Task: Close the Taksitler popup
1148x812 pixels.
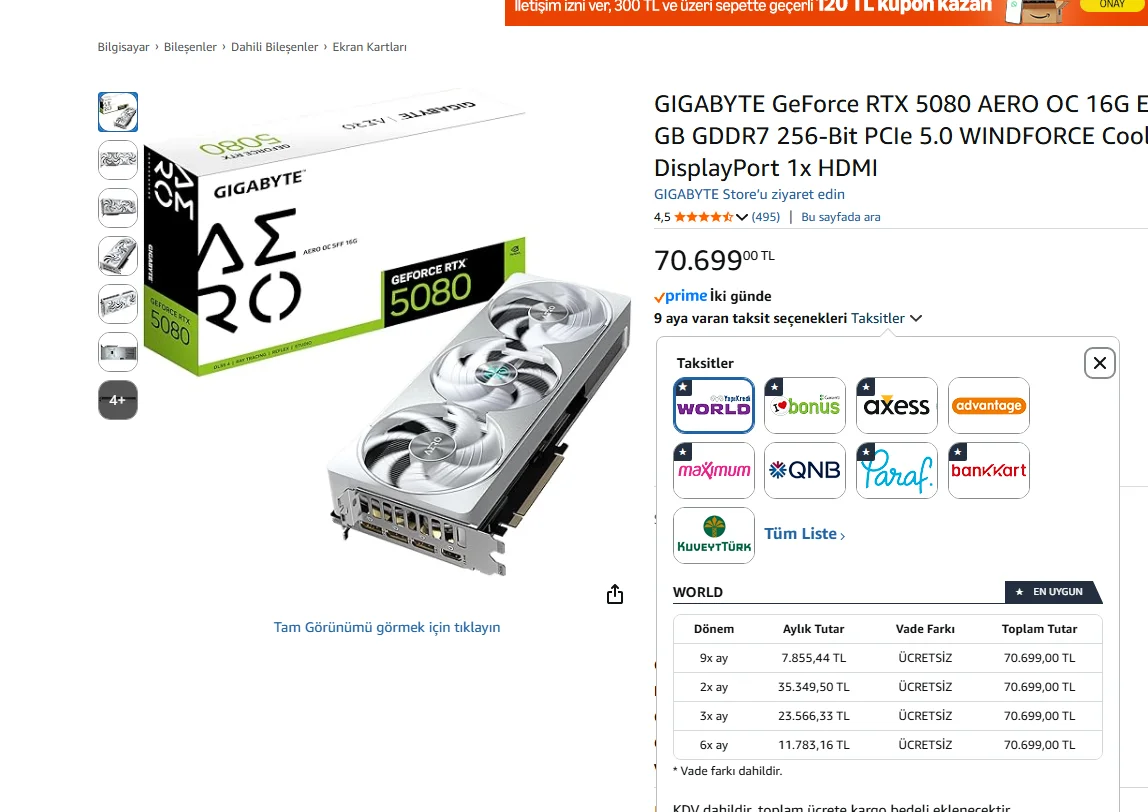Action: coord(1100,363)
